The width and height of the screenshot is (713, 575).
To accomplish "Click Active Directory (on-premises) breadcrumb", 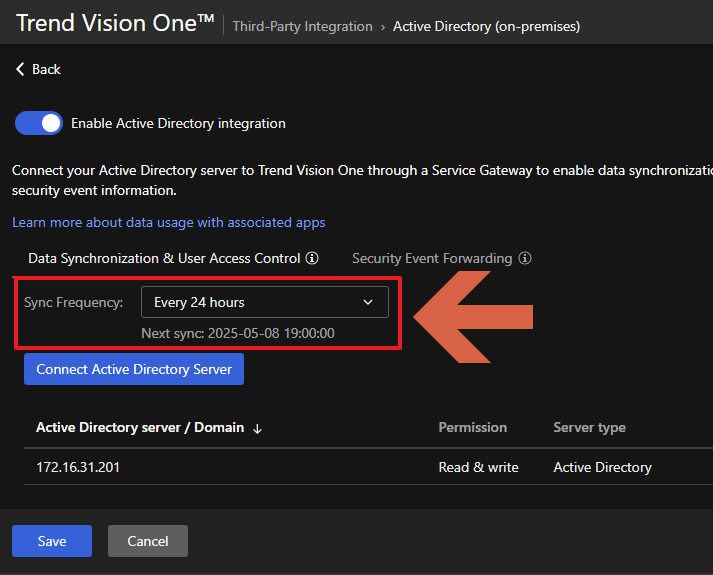I will 486,26.
